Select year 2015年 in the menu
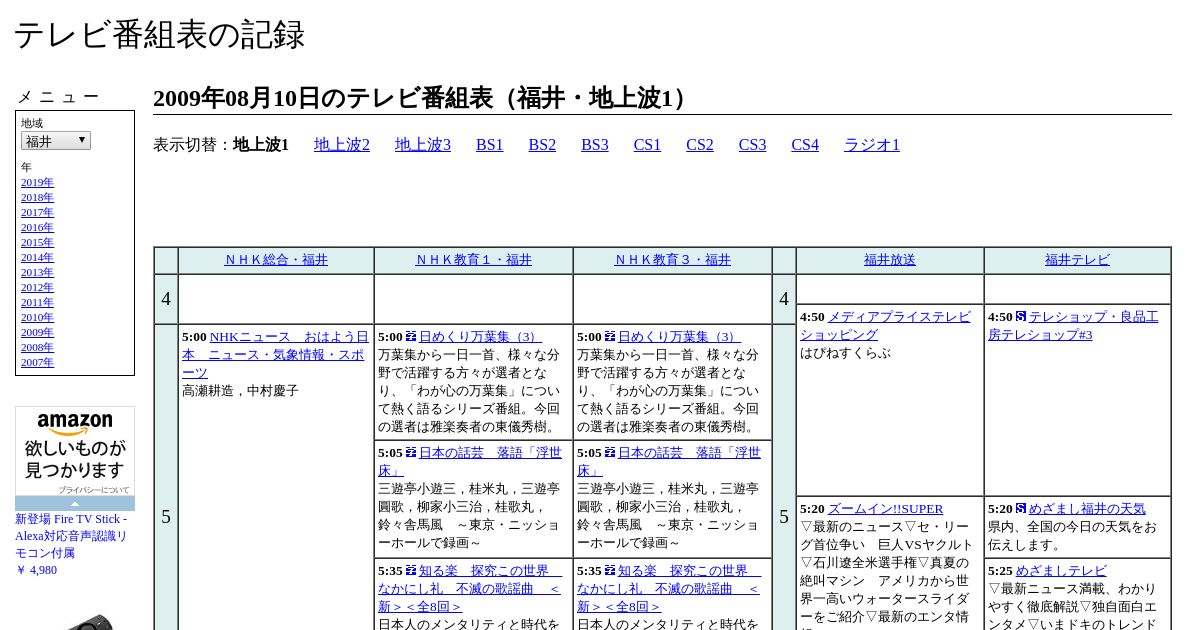 point(37,243)
